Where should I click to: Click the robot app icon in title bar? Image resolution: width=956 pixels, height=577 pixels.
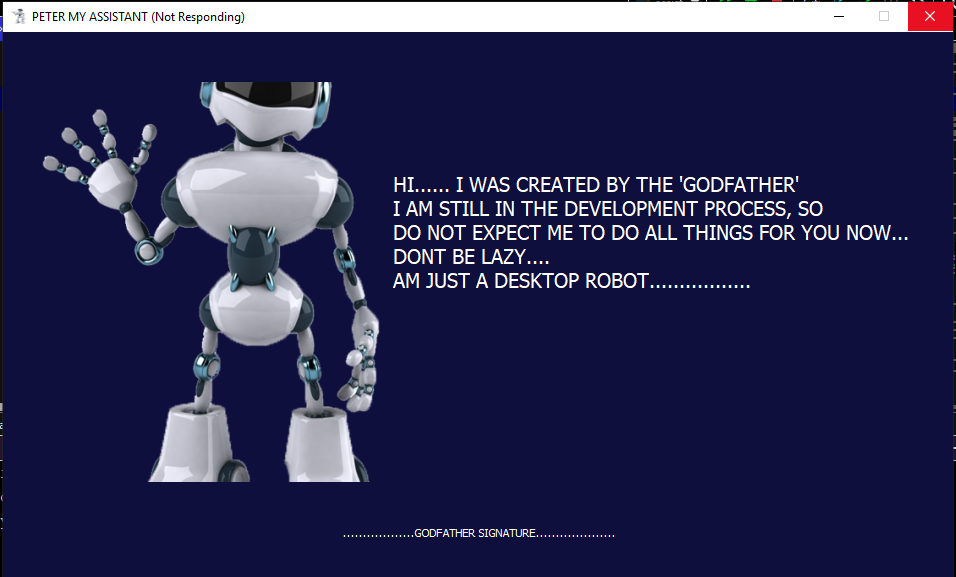tap(17, 16)
